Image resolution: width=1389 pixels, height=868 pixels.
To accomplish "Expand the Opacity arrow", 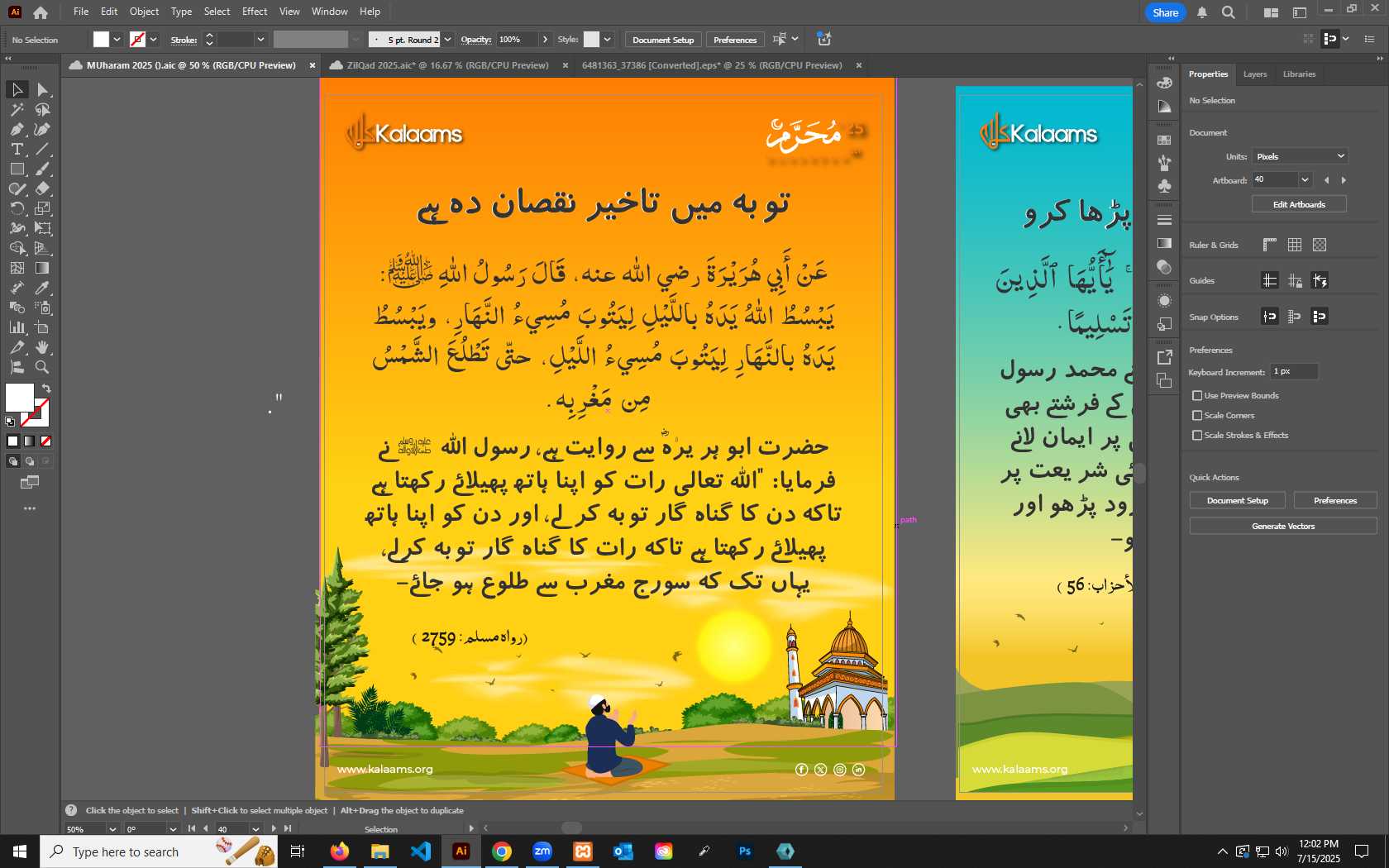I will point(545,40).
